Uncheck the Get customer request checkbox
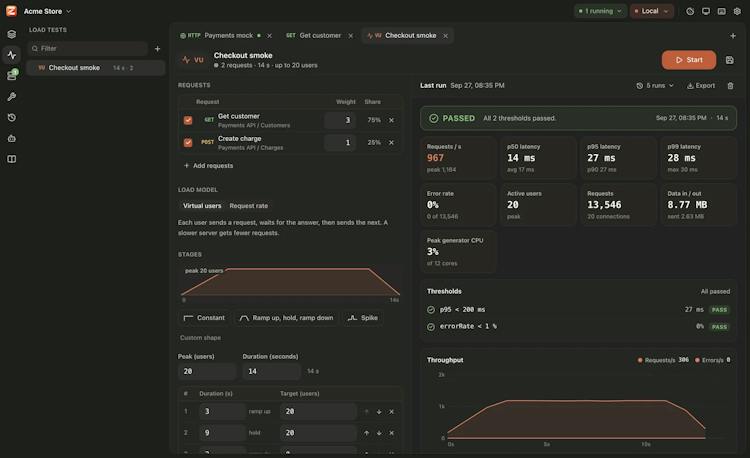The height and width of the screenshot is (458, 750). (x=188, y=120)
